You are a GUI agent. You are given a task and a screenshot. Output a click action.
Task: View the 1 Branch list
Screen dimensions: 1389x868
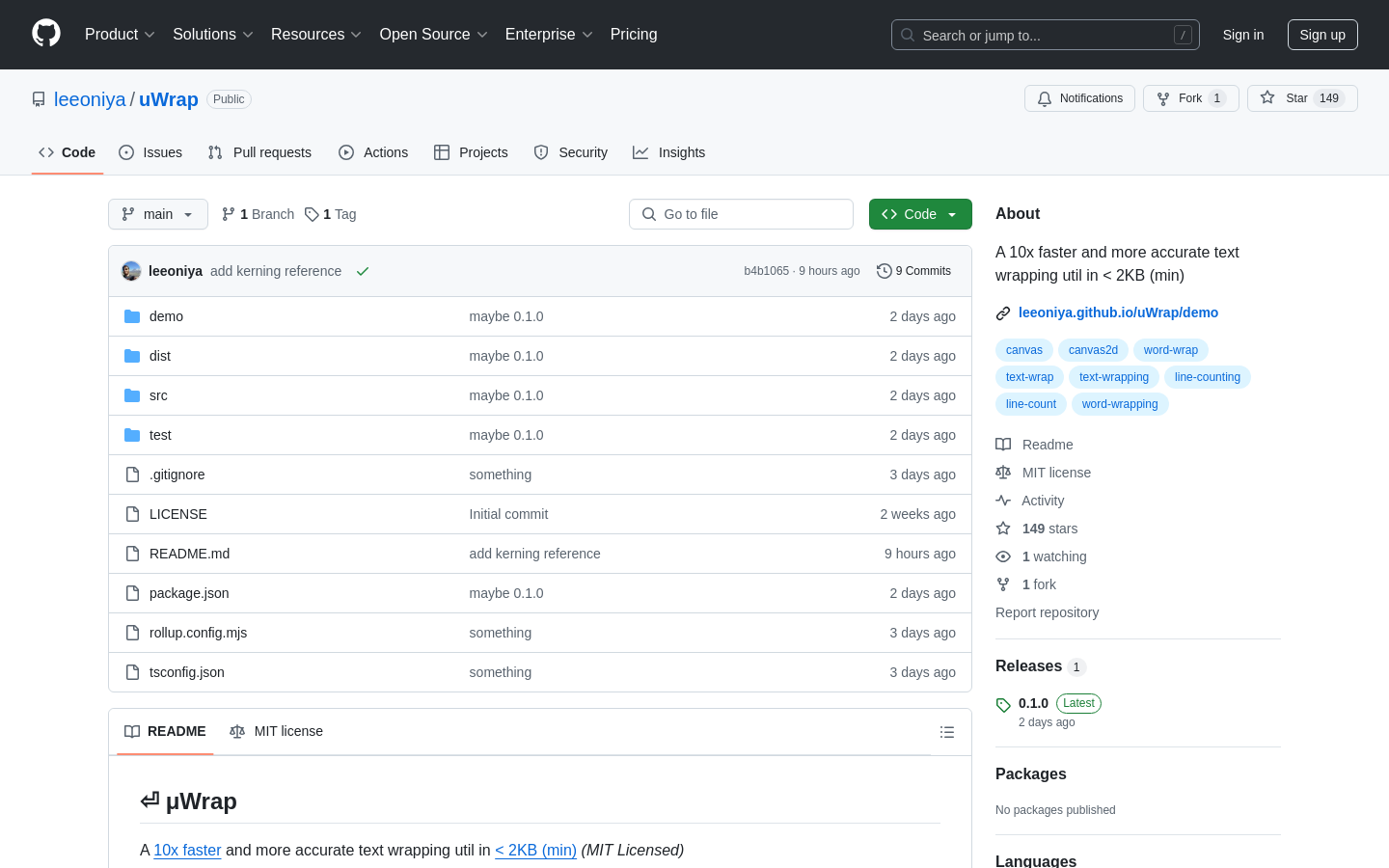[x=258, y=214]
